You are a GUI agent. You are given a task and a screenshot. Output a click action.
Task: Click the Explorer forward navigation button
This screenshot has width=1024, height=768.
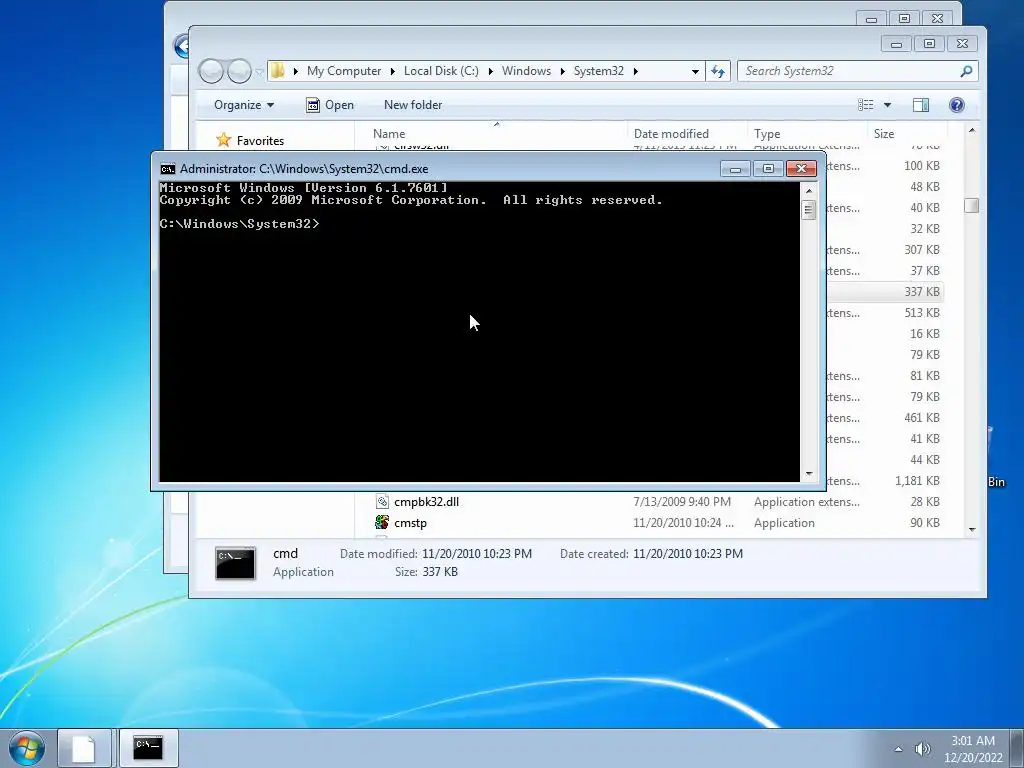pos(239,71)
